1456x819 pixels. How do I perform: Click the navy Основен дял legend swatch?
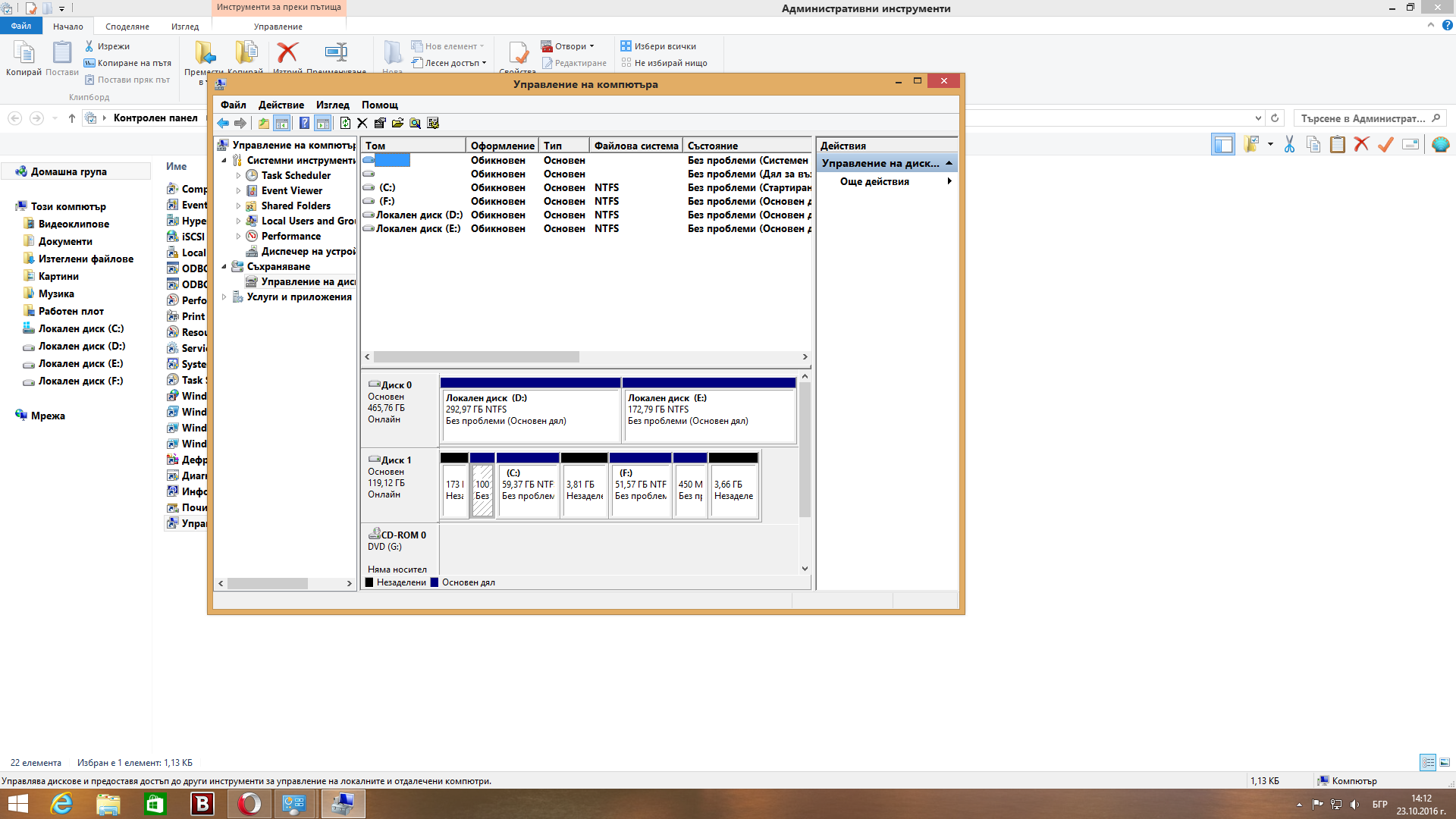tap(435, 582)
